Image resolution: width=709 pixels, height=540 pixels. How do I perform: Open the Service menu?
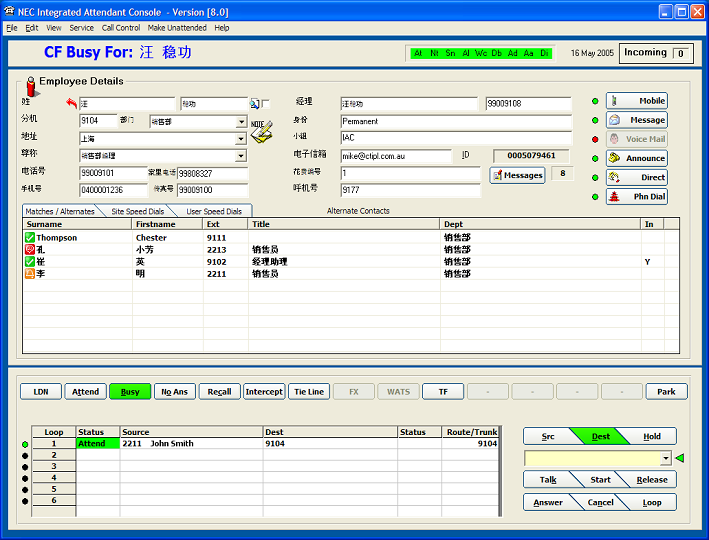pos(81,28)
